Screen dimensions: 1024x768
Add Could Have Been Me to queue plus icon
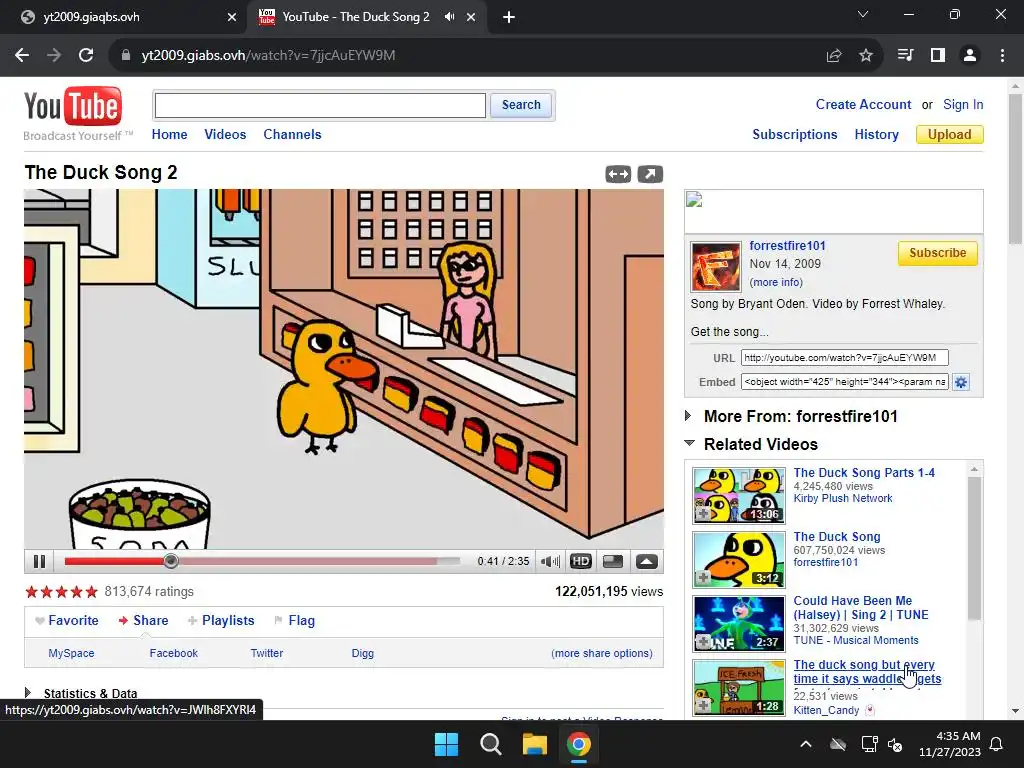[x=703, y=642]
